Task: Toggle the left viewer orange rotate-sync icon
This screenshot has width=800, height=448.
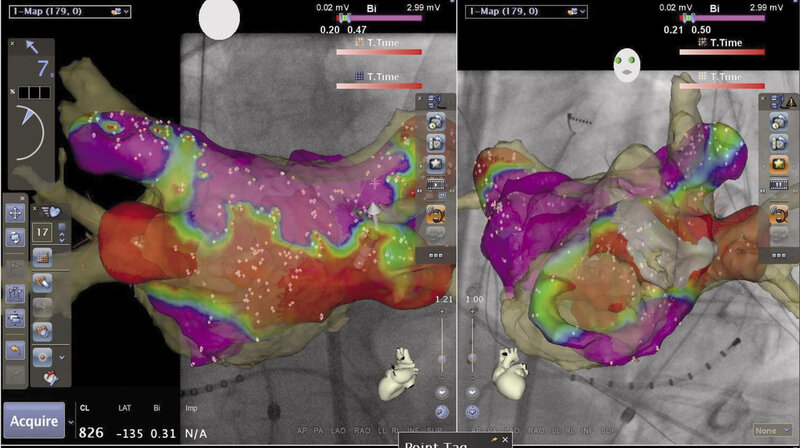Action: click(436, 214)
